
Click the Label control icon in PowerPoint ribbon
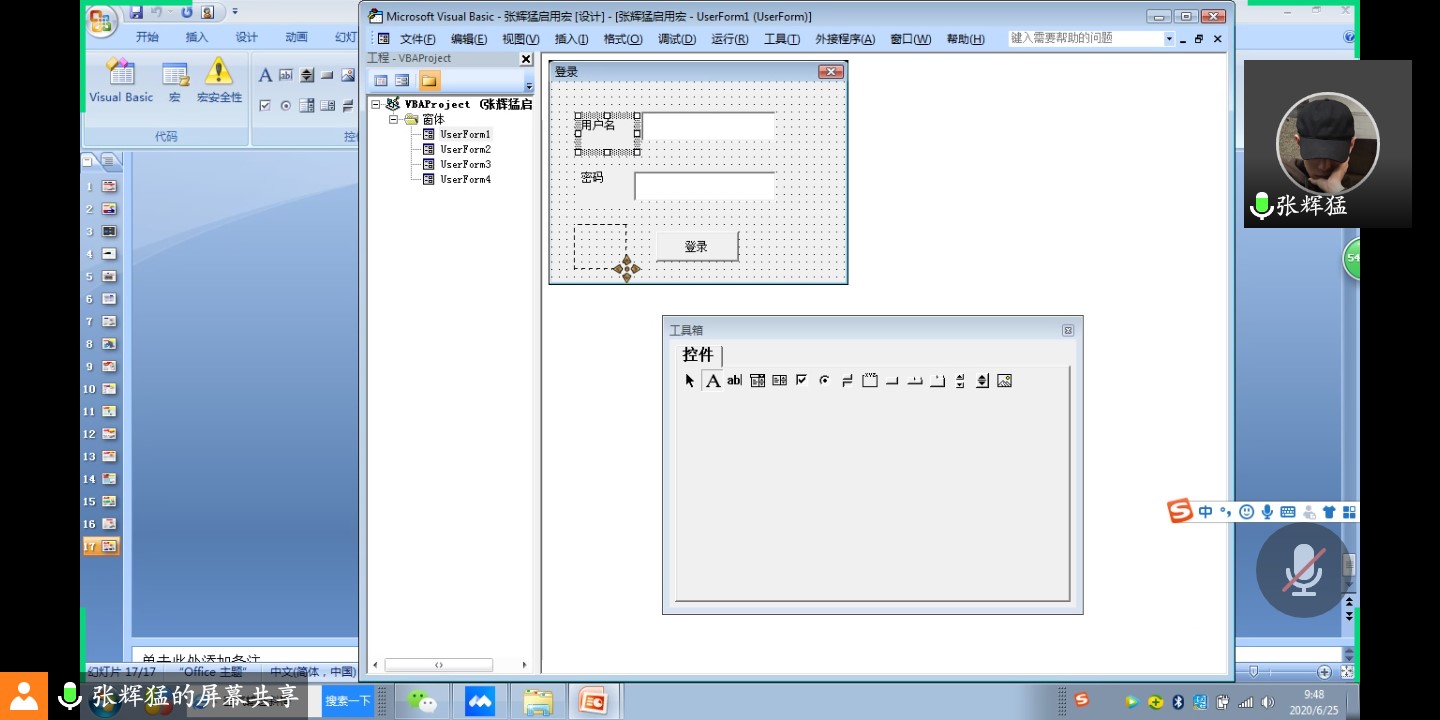[x=265, y=75]
